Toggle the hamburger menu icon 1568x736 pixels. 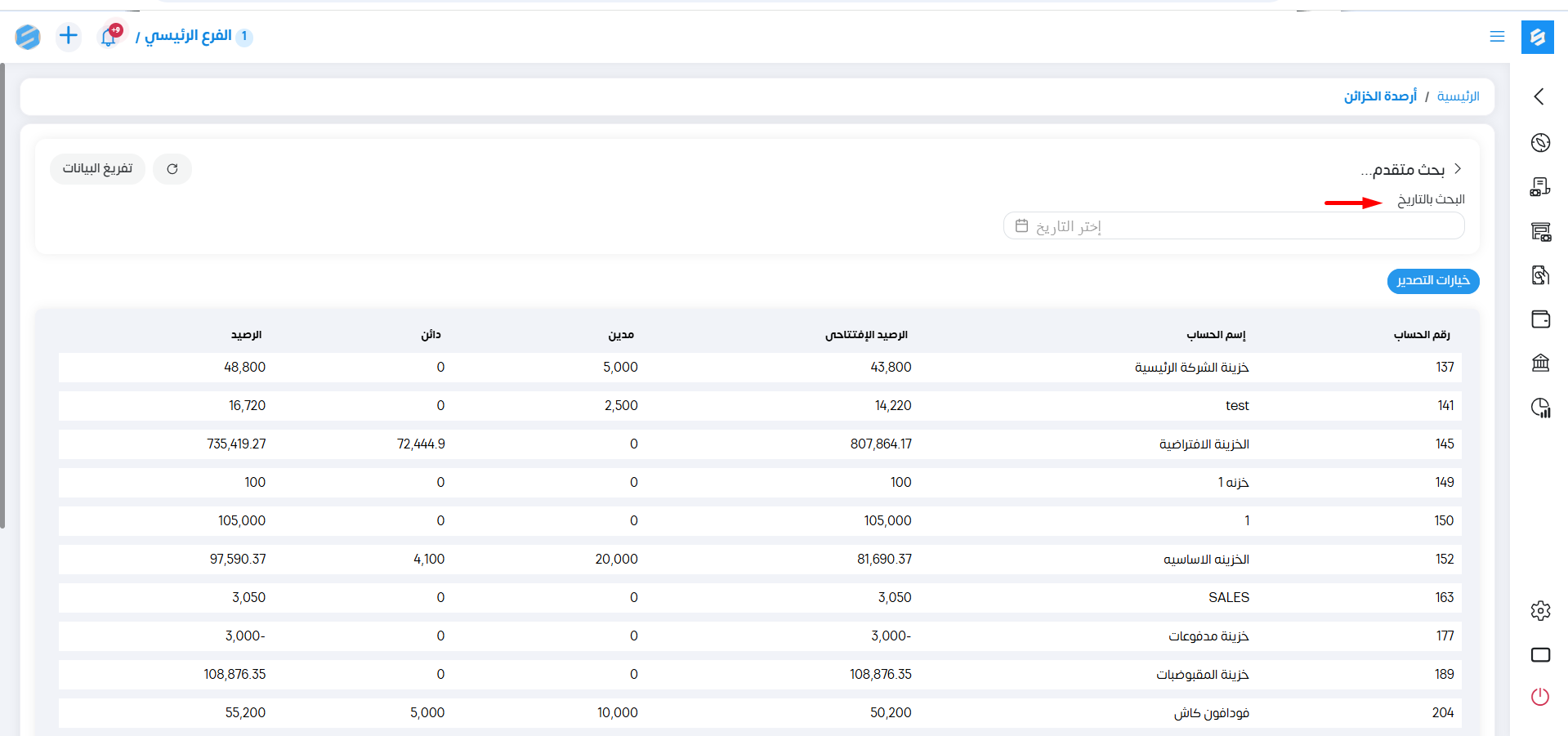point(1497,37)
